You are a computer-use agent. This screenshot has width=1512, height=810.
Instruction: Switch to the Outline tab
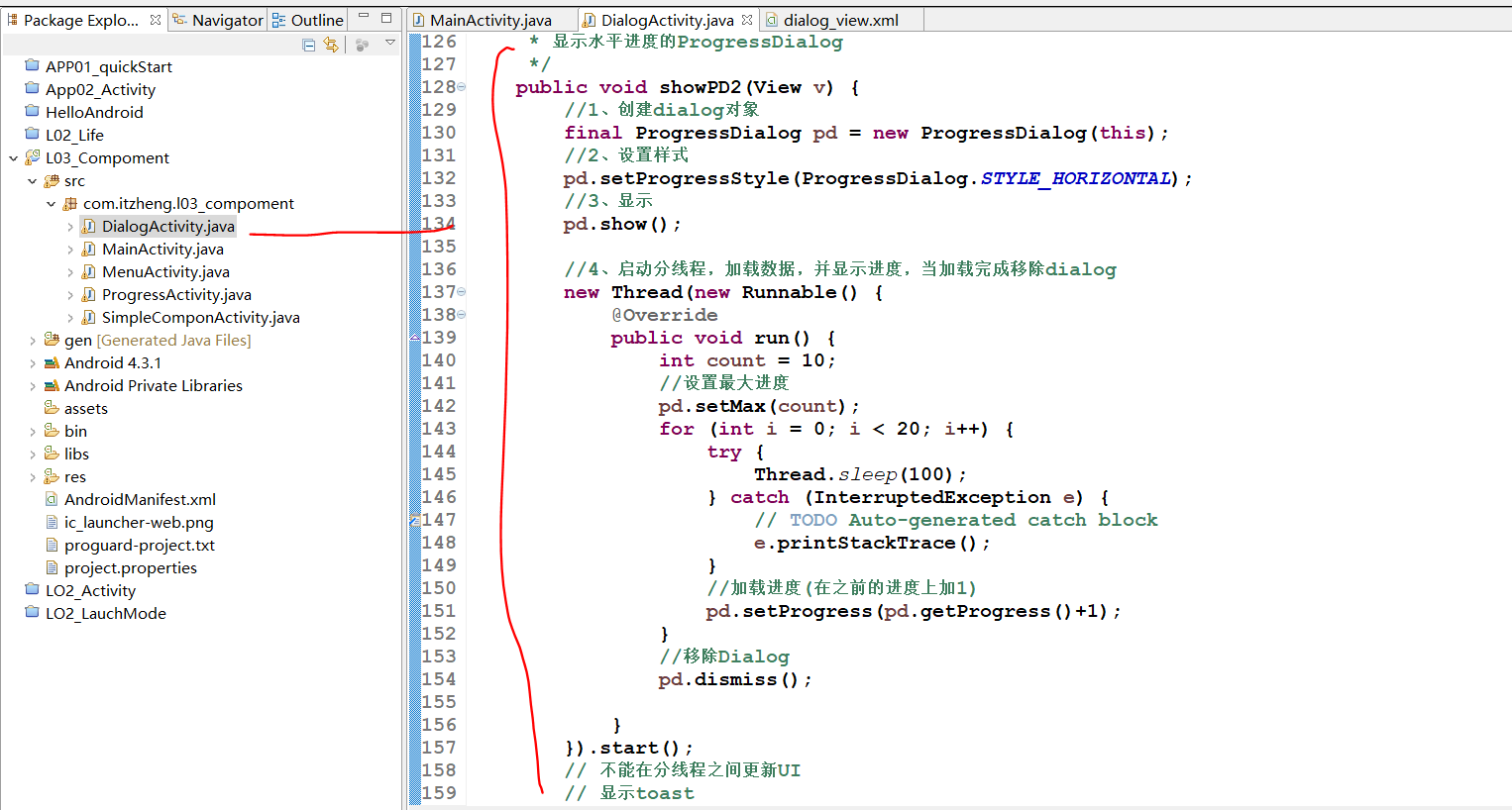tap(308, 20)
